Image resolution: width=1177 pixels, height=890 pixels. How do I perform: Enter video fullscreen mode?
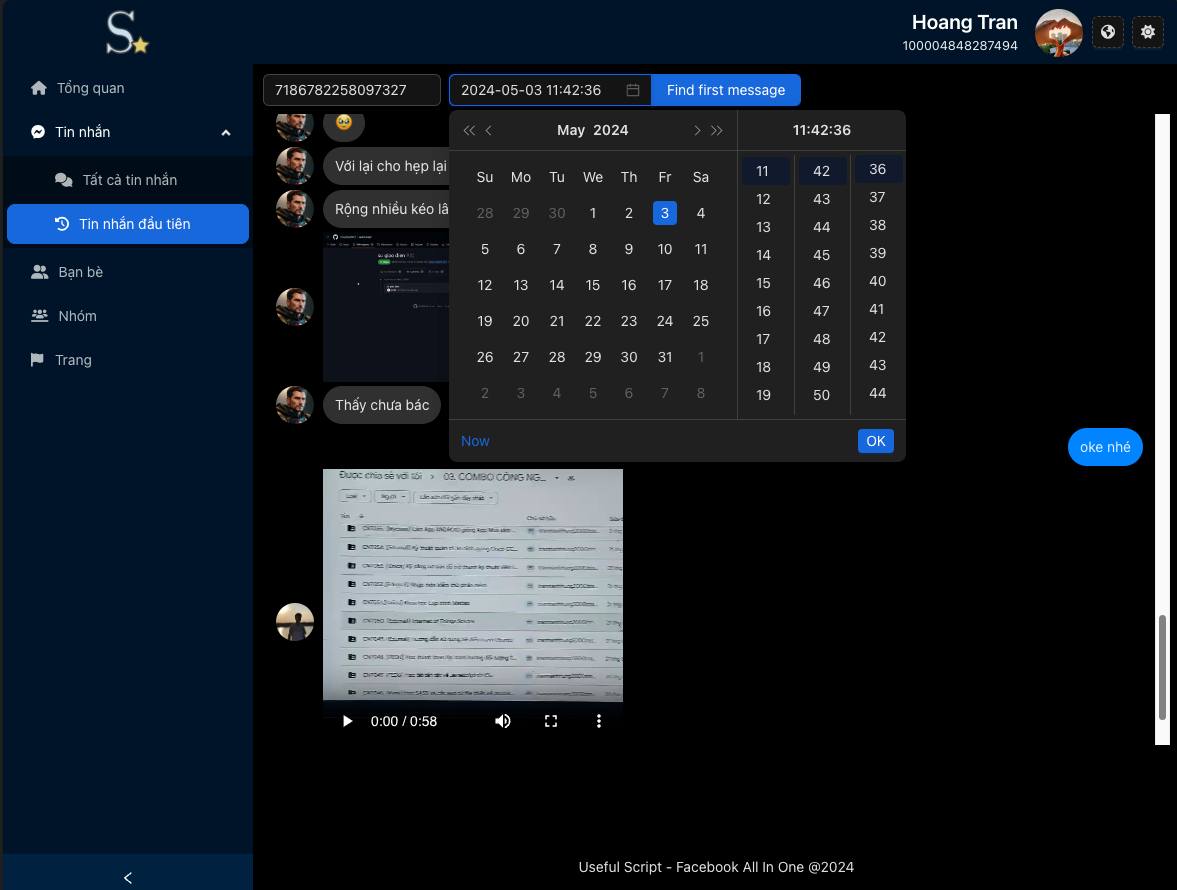[x=551, y=721]
